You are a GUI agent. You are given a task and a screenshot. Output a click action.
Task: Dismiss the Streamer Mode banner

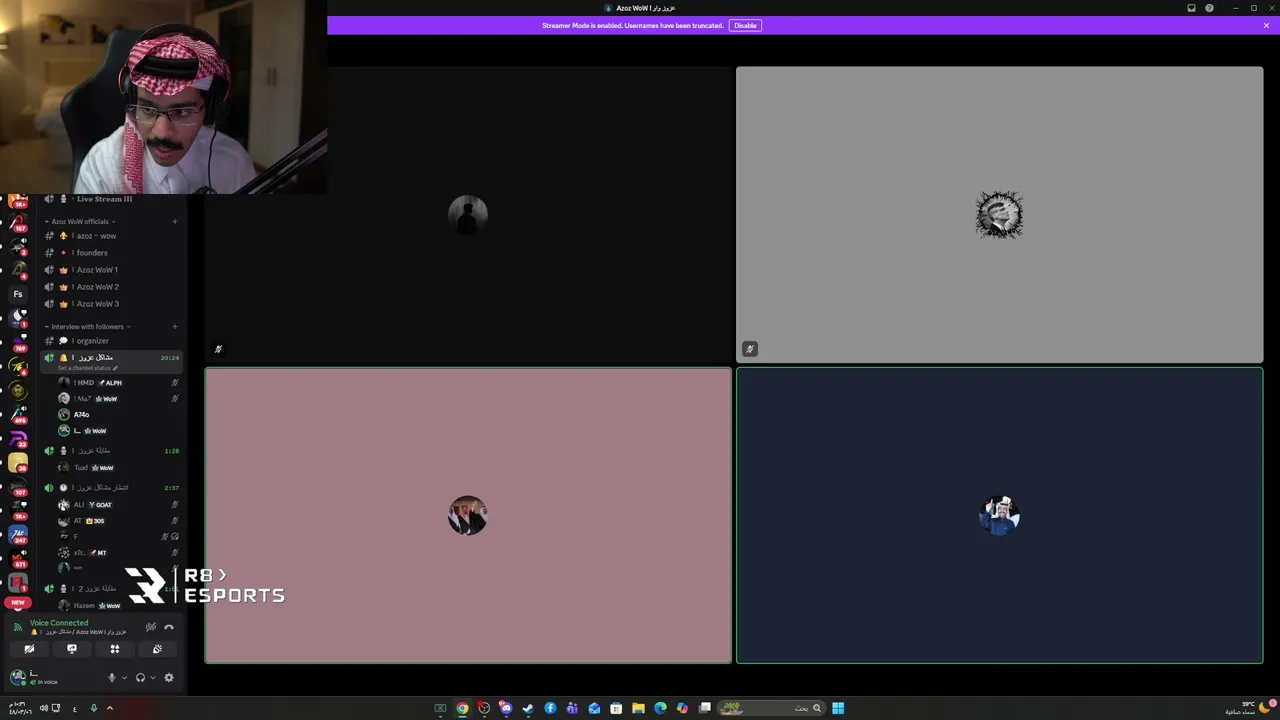[x=1266, y=25]
